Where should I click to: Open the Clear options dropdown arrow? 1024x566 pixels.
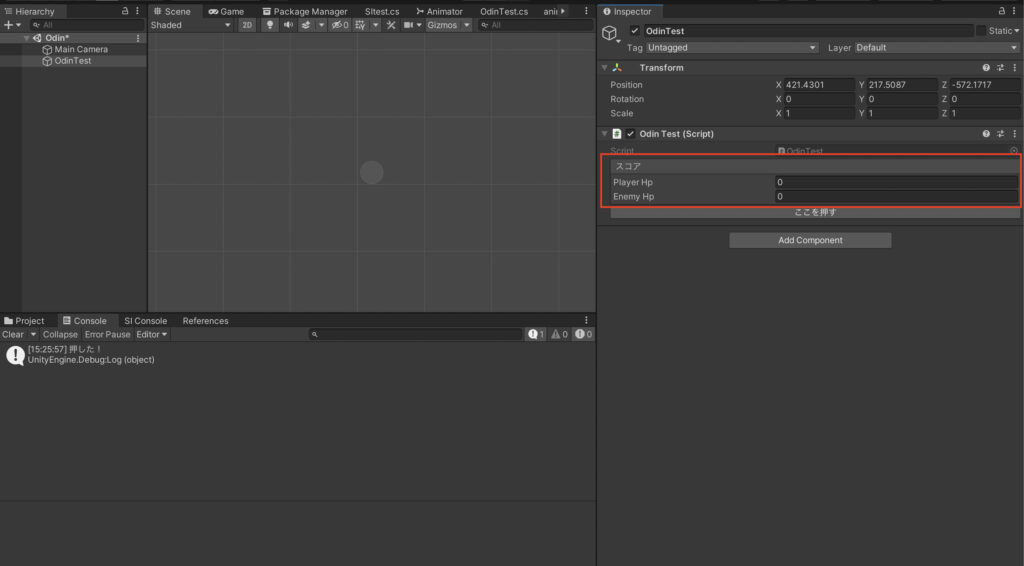[33, 334]
